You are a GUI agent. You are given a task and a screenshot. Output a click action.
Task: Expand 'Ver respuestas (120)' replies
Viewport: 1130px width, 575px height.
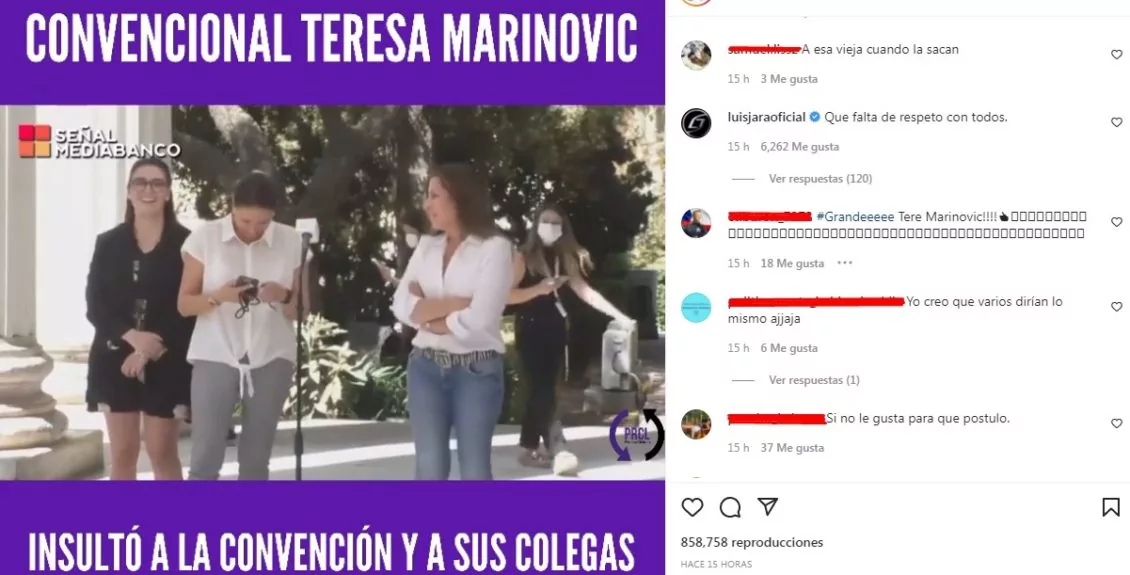tap(820, 179)
